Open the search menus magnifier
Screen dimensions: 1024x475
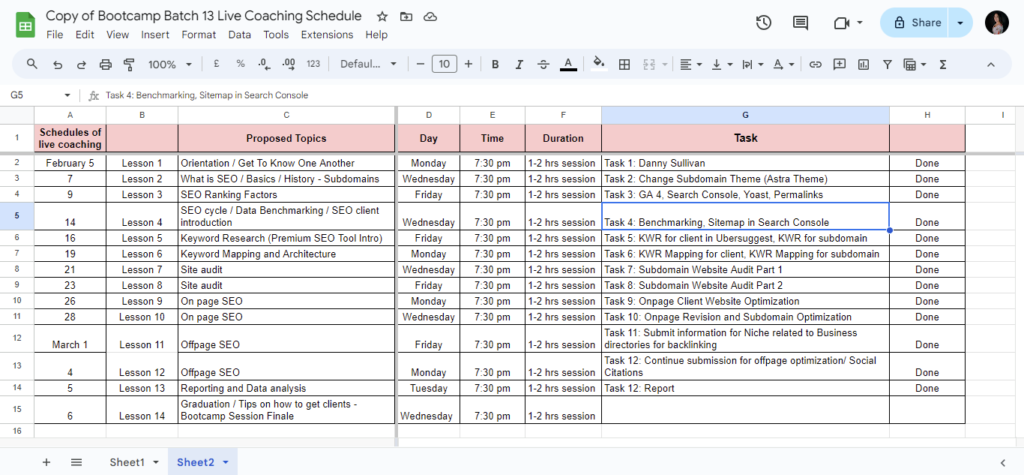(32, 64)
